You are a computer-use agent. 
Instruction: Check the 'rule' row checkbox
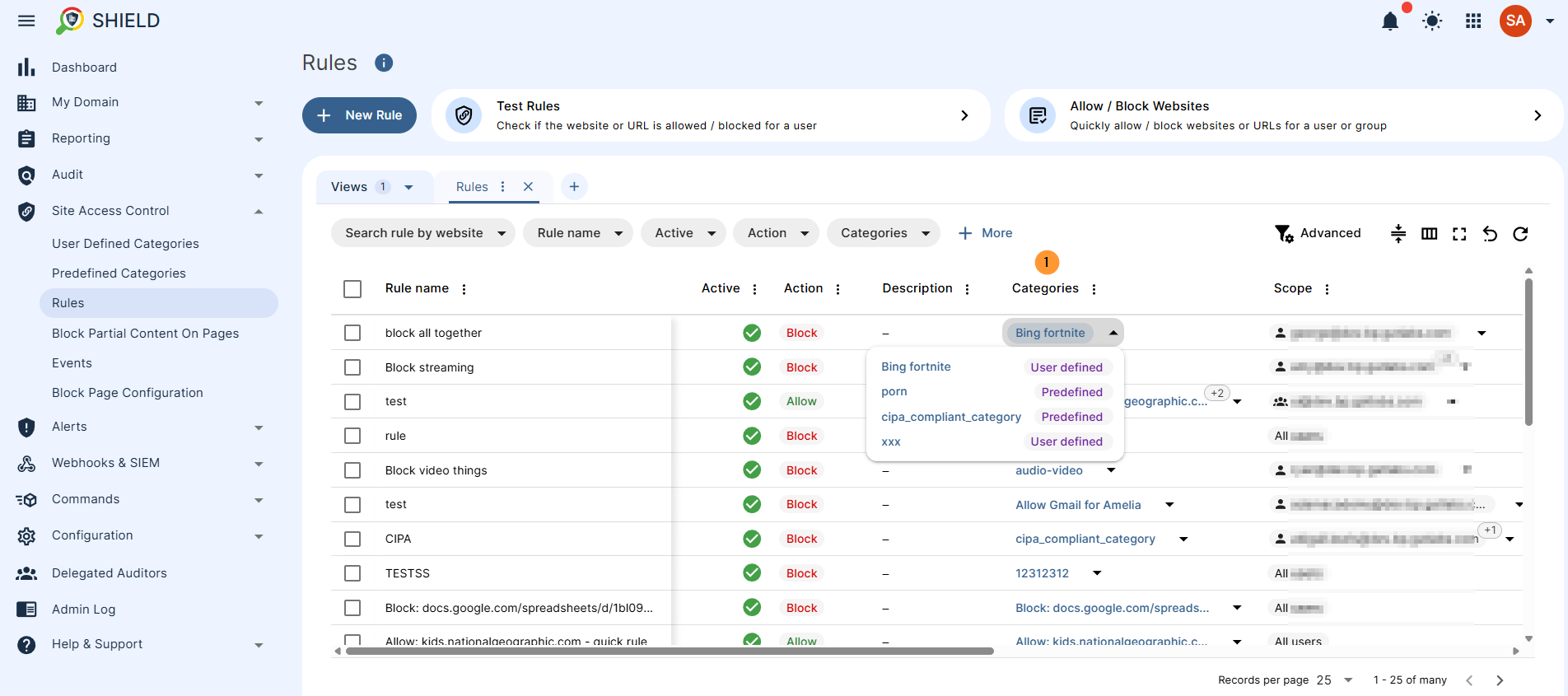click(352, 436)
